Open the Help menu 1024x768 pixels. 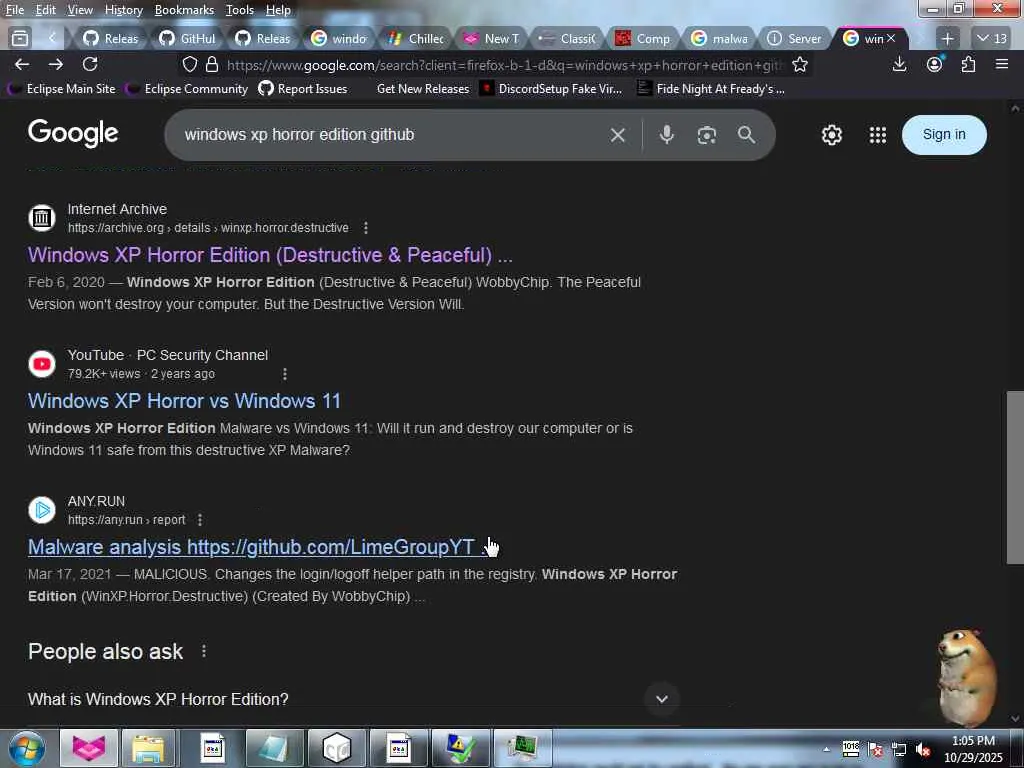[278, 10]
